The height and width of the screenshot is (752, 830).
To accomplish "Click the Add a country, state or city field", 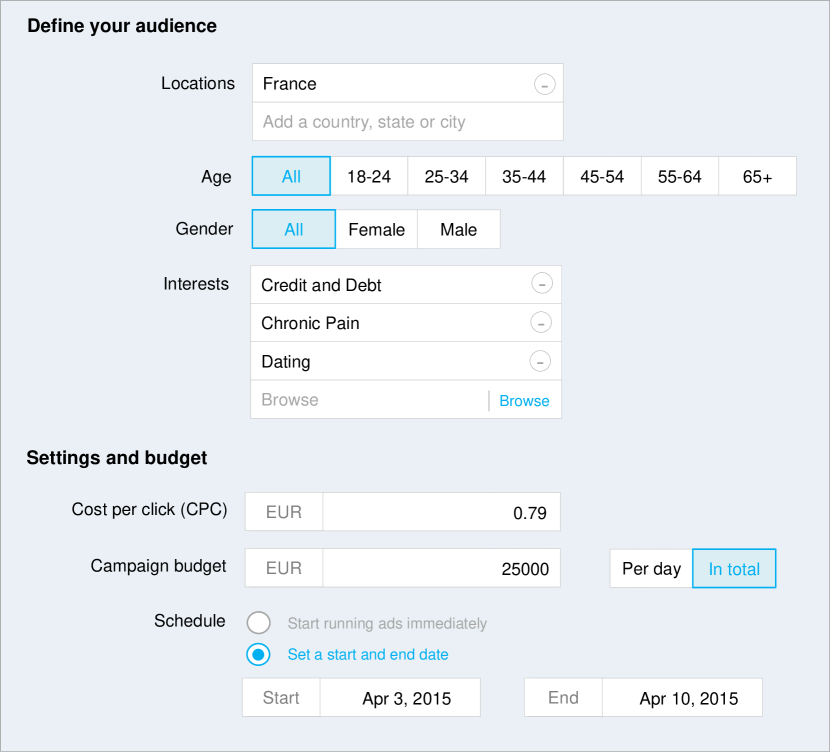I will 408,122.
